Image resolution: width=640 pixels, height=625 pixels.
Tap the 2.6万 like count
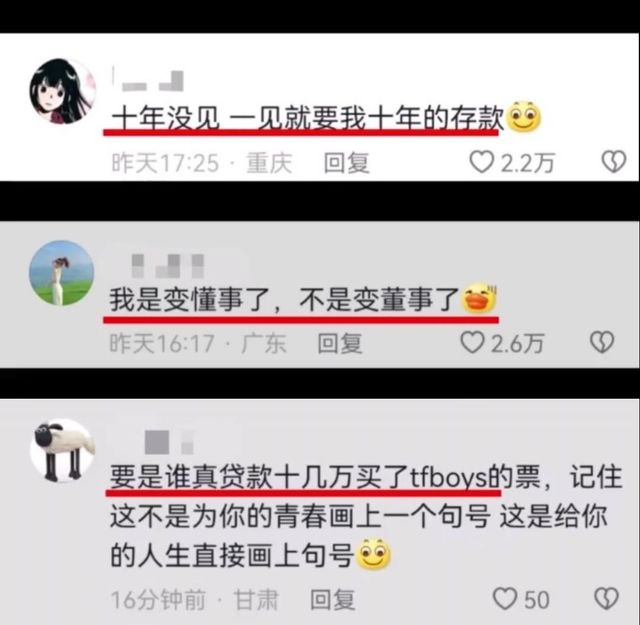click(517, 343)
